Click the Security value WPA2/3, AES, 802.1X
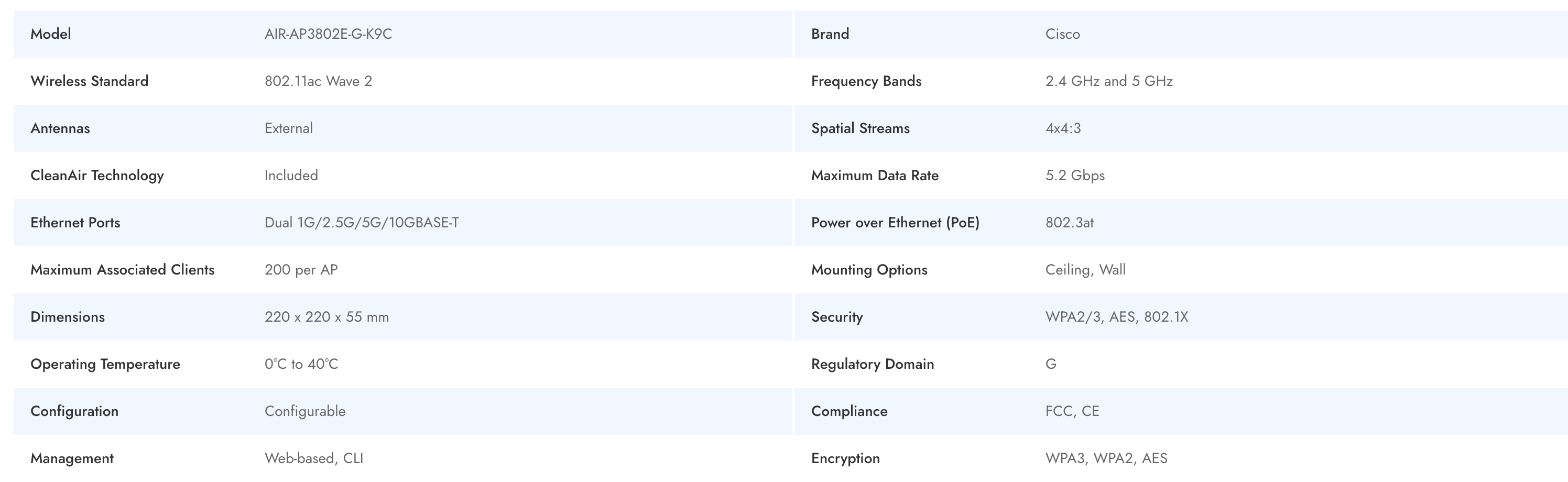1568x482 pixels. (x=1116, y=317)
